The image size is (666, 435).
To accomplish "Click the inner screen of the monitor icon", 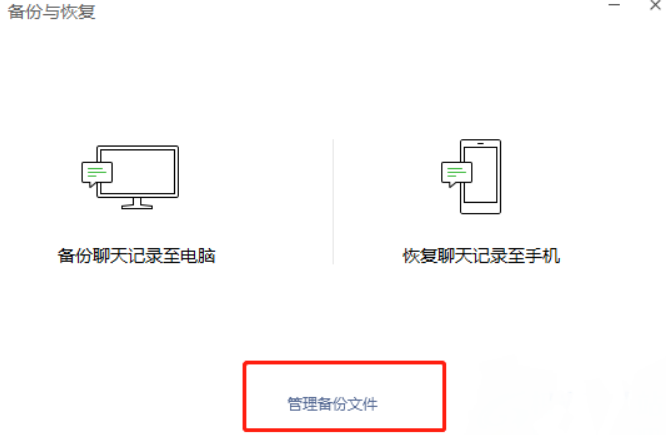I will [138, 171].
